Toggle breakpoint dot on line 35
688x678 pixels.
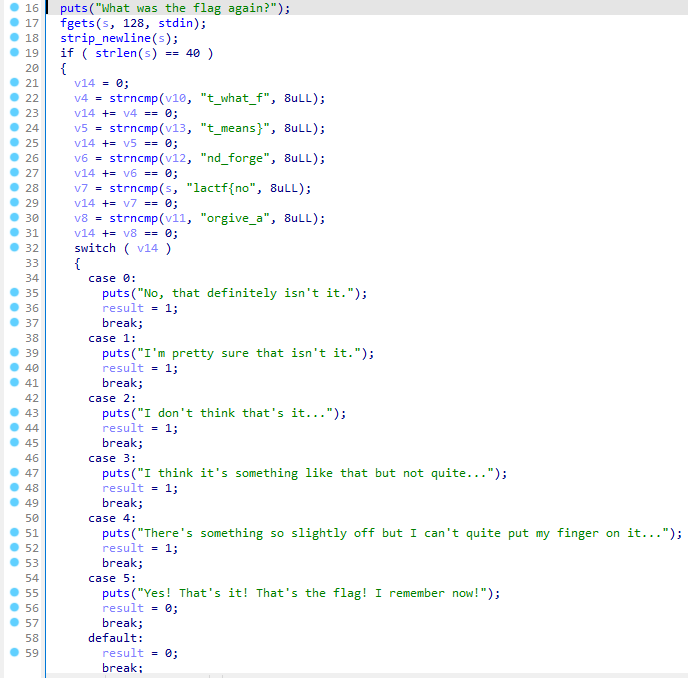pyautogui.click(x=14, y=292)
